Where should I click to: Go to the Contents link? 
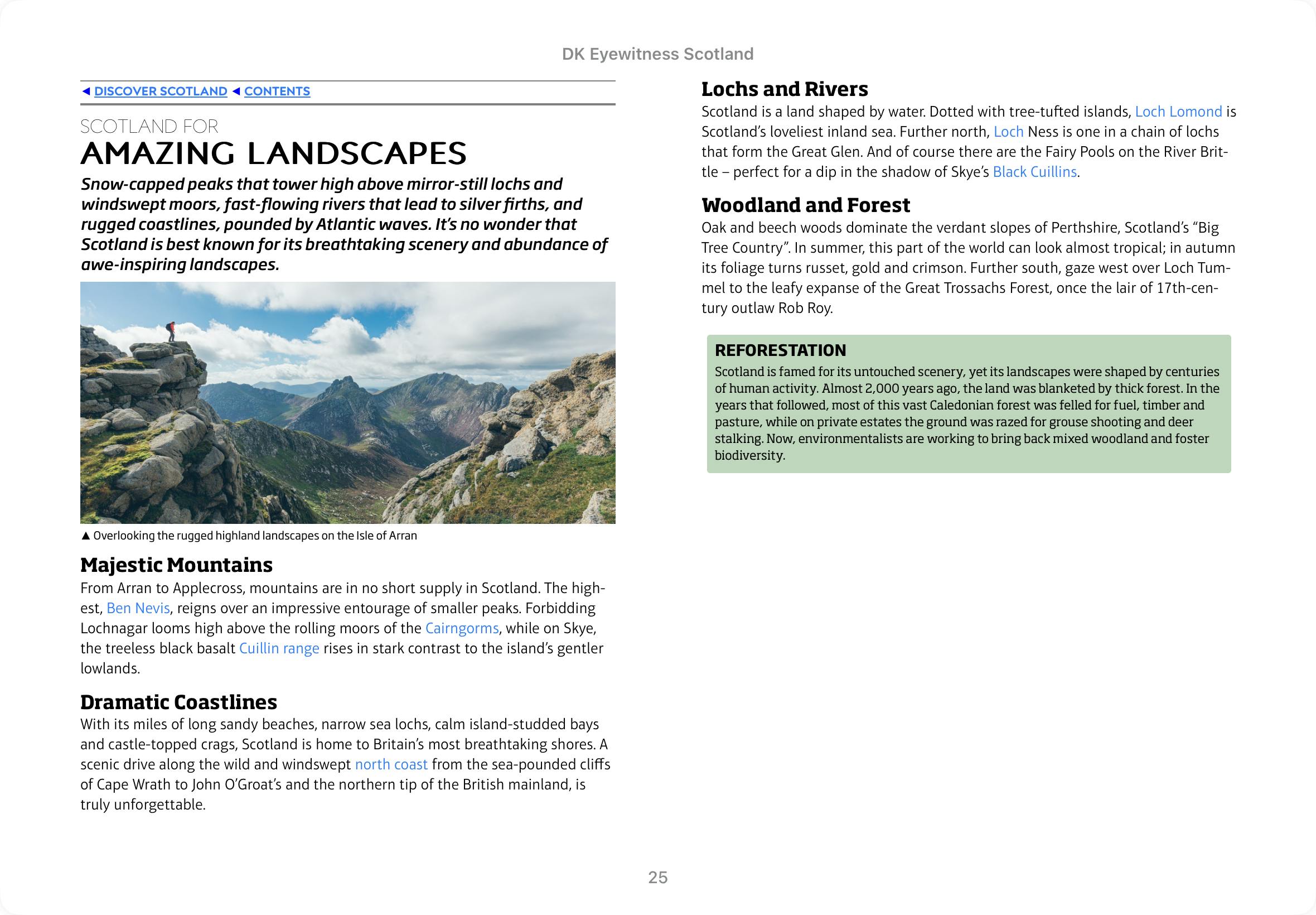pyautogui.click(x=277, y=91)
